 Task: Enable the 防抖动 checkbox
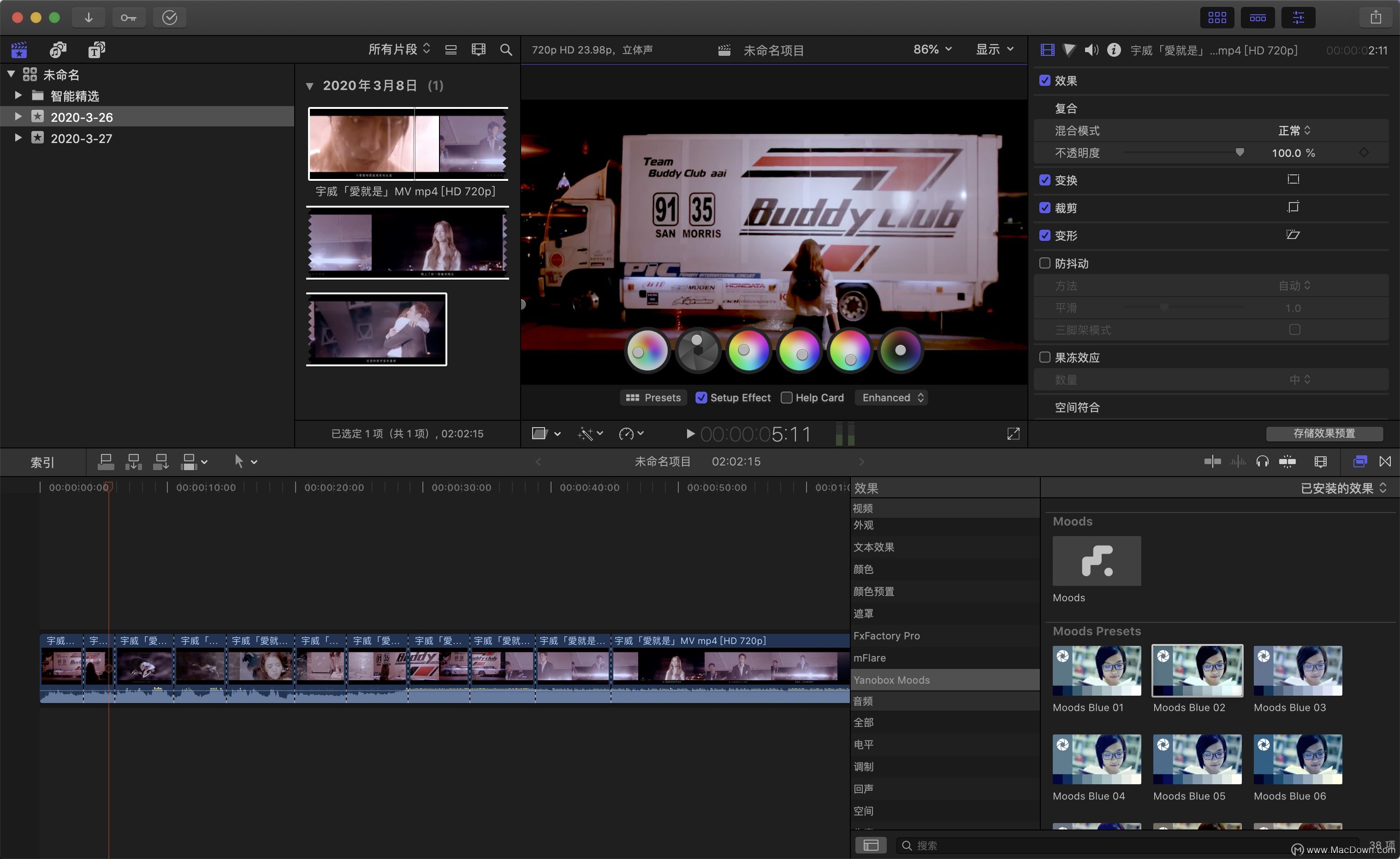tap(1044, 262)
